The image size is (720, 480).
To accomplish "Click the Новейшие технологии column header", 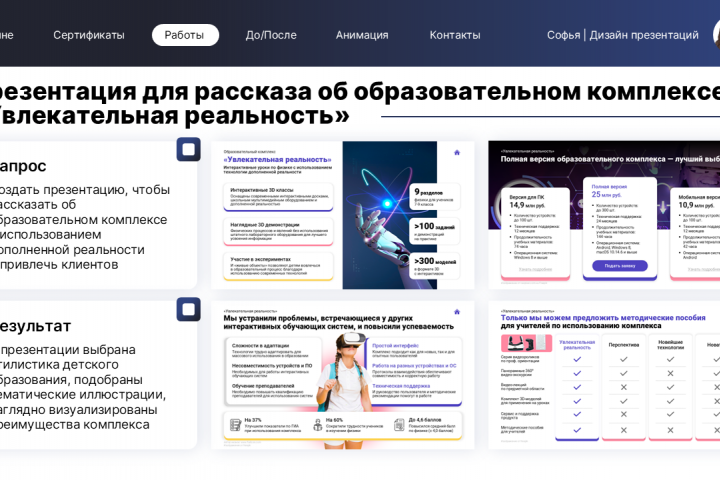I will click(670, 344).
